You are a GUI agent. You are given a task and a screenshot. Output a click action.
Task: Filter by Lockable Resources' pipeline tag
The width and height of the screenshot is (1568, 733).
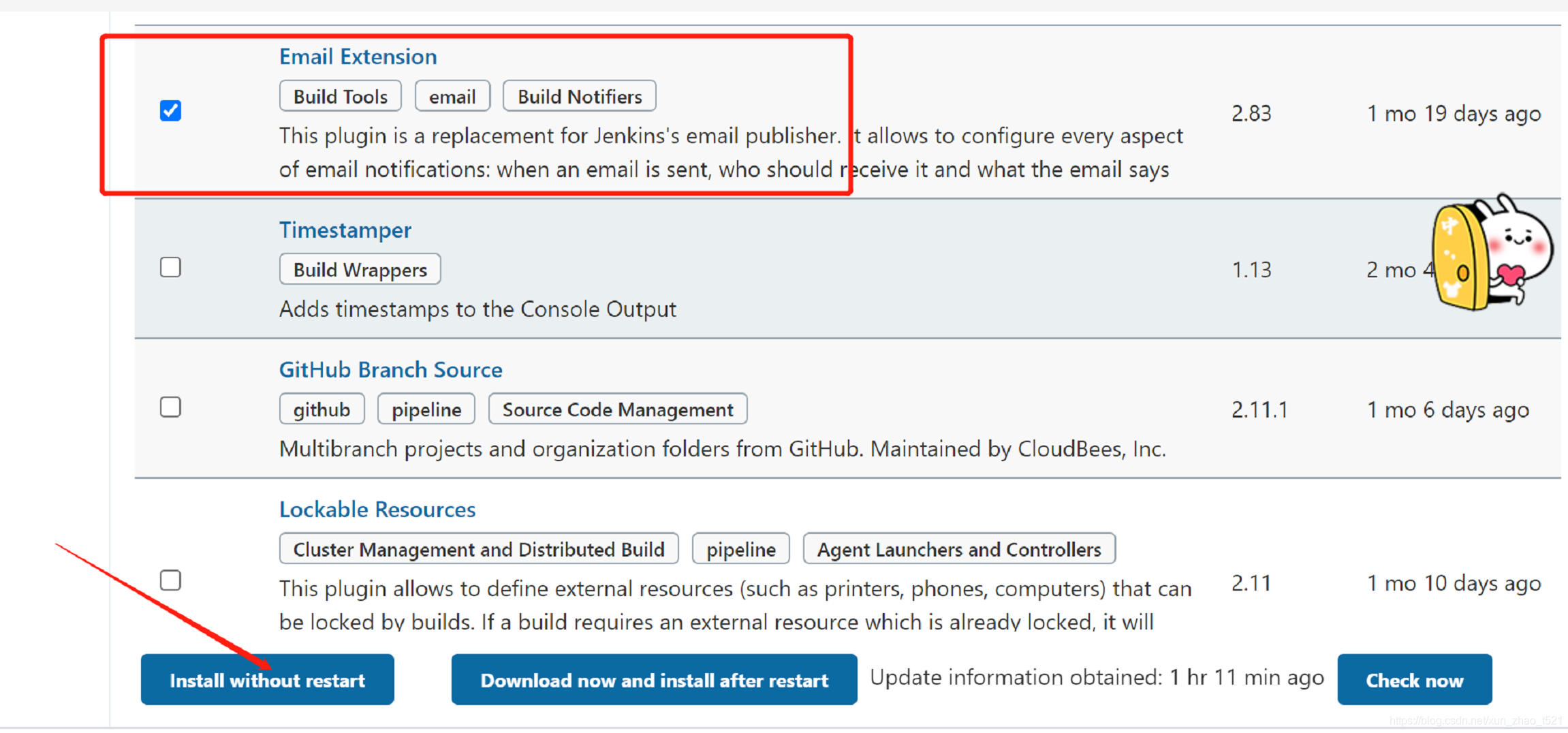tap(741, 549)
